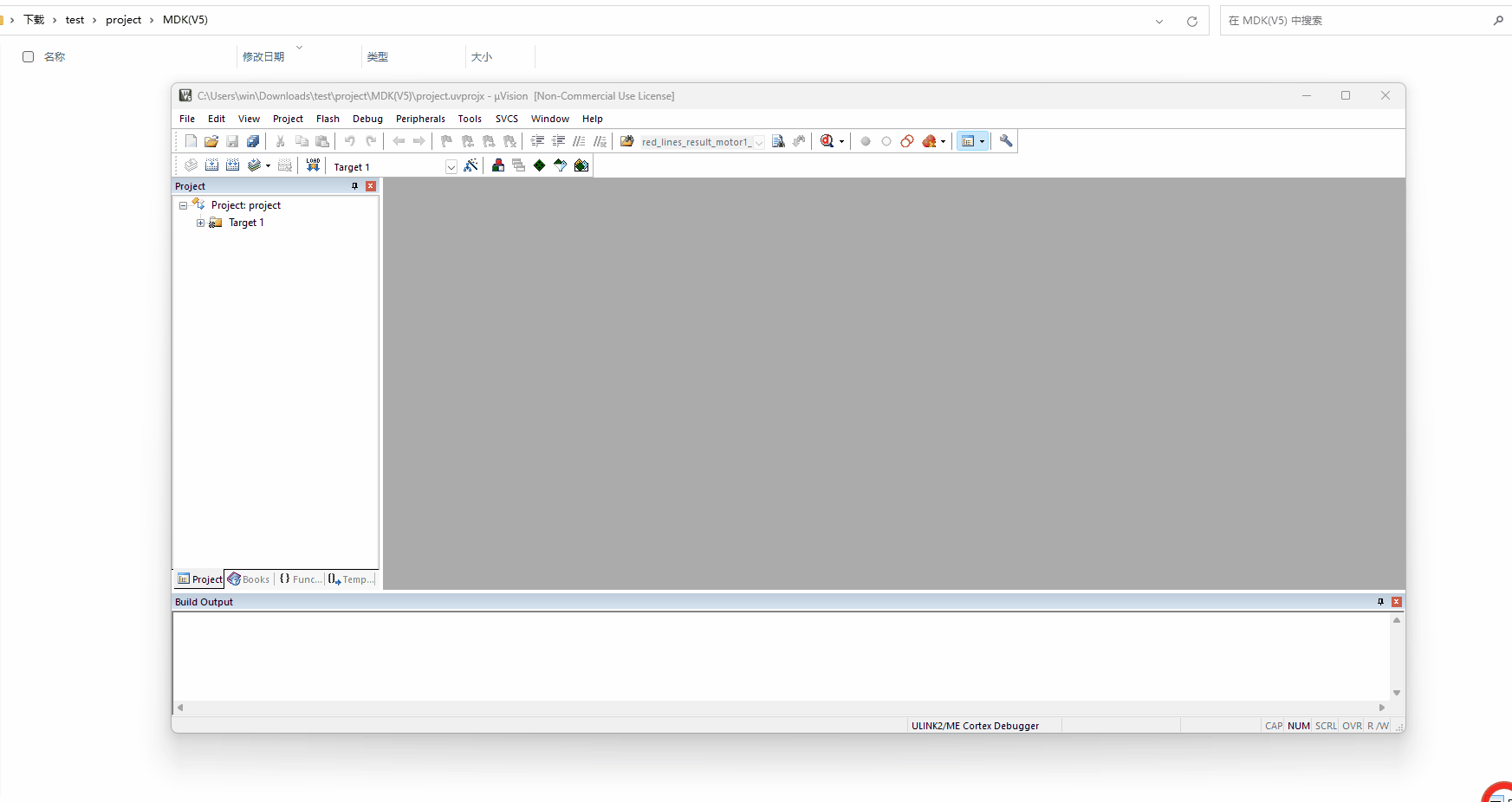
Task: Open the Peripherals menu
Action: point(419,119)
